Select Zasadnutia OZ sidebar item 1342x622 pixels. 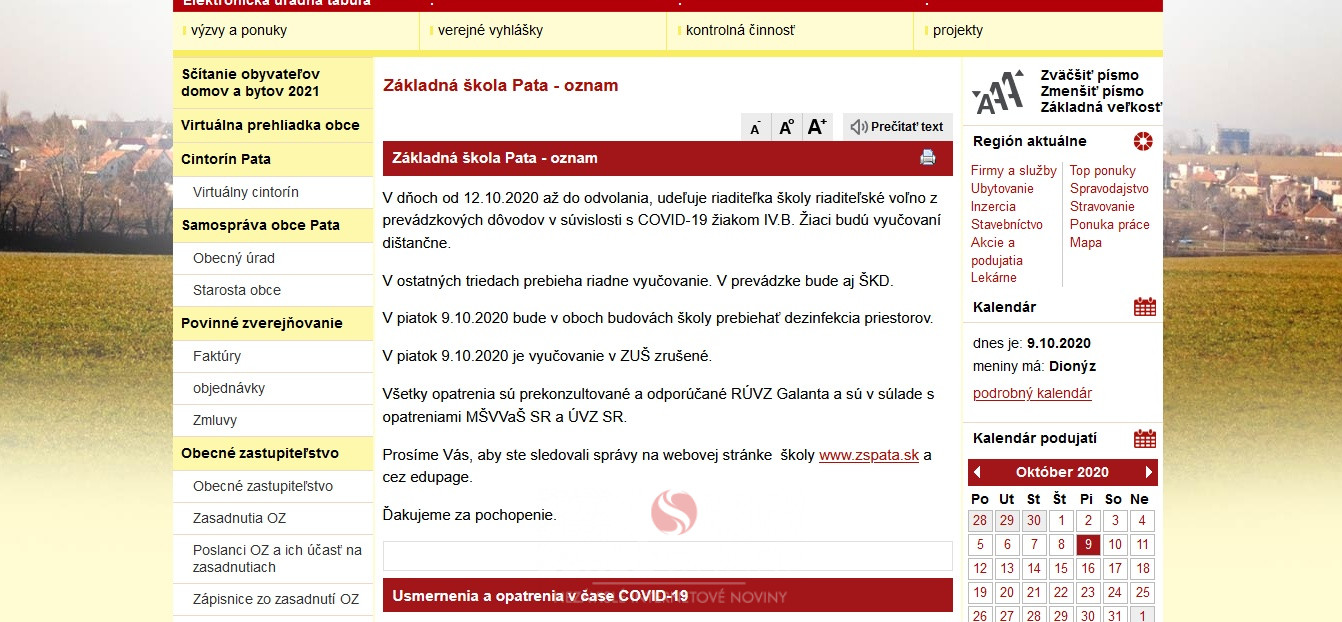273,518
